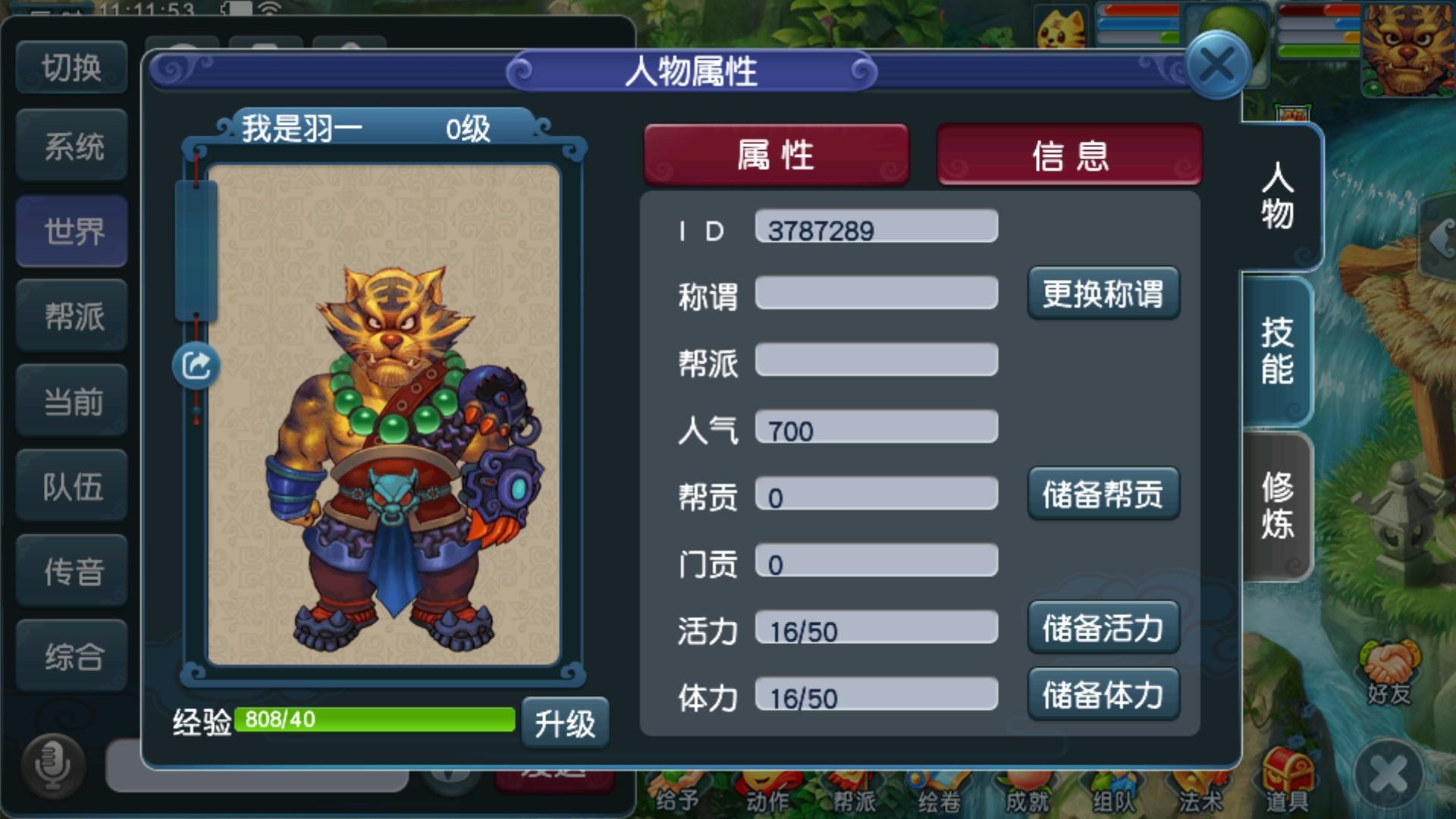This screenshot has height=819, width=1456.
Task: Close the 人物属性 window
Action: [1218, 66]
